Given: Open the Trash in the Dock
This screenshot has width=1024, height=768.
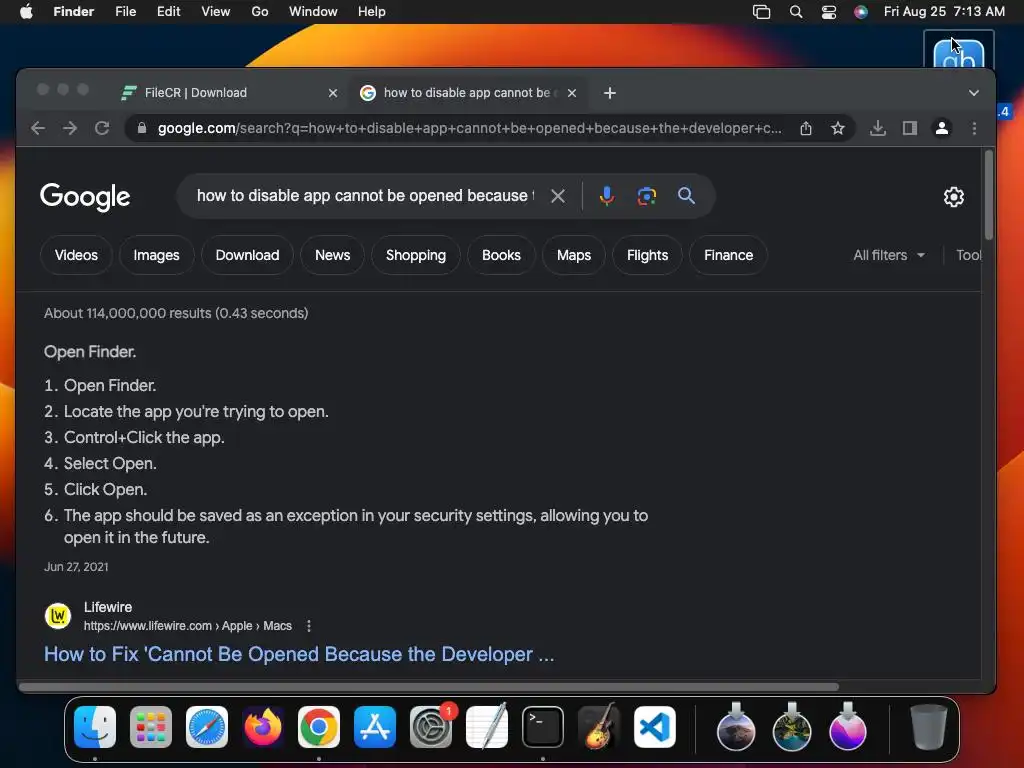Looking at the screenshot, I should 929,727.
